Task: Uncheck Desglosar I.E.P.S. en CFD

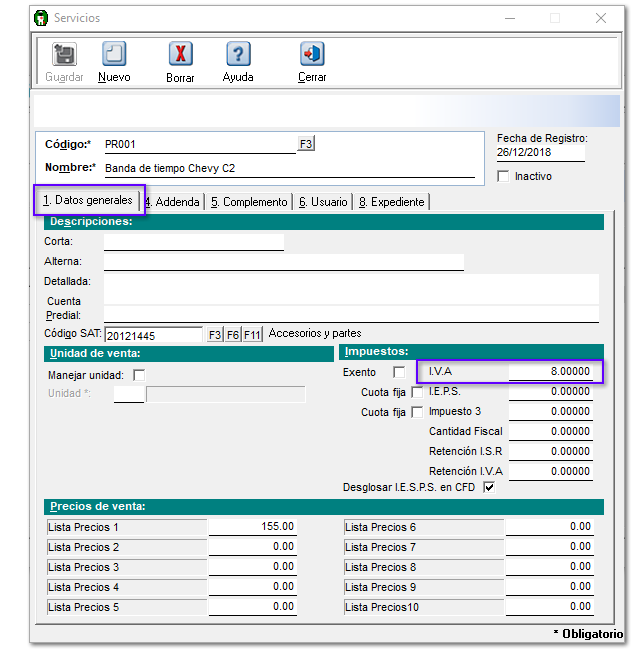Action: click(489, 487)
